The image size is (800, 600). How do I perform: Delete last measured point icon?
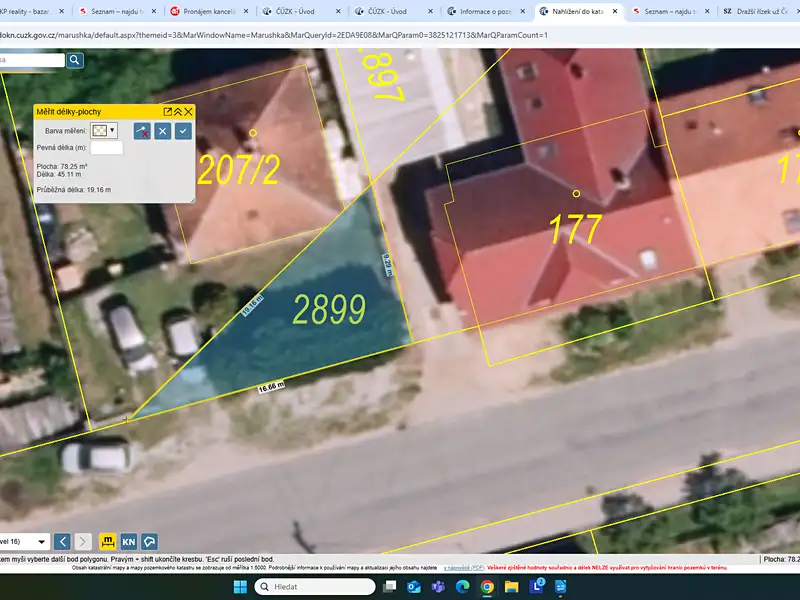[142, 131]
